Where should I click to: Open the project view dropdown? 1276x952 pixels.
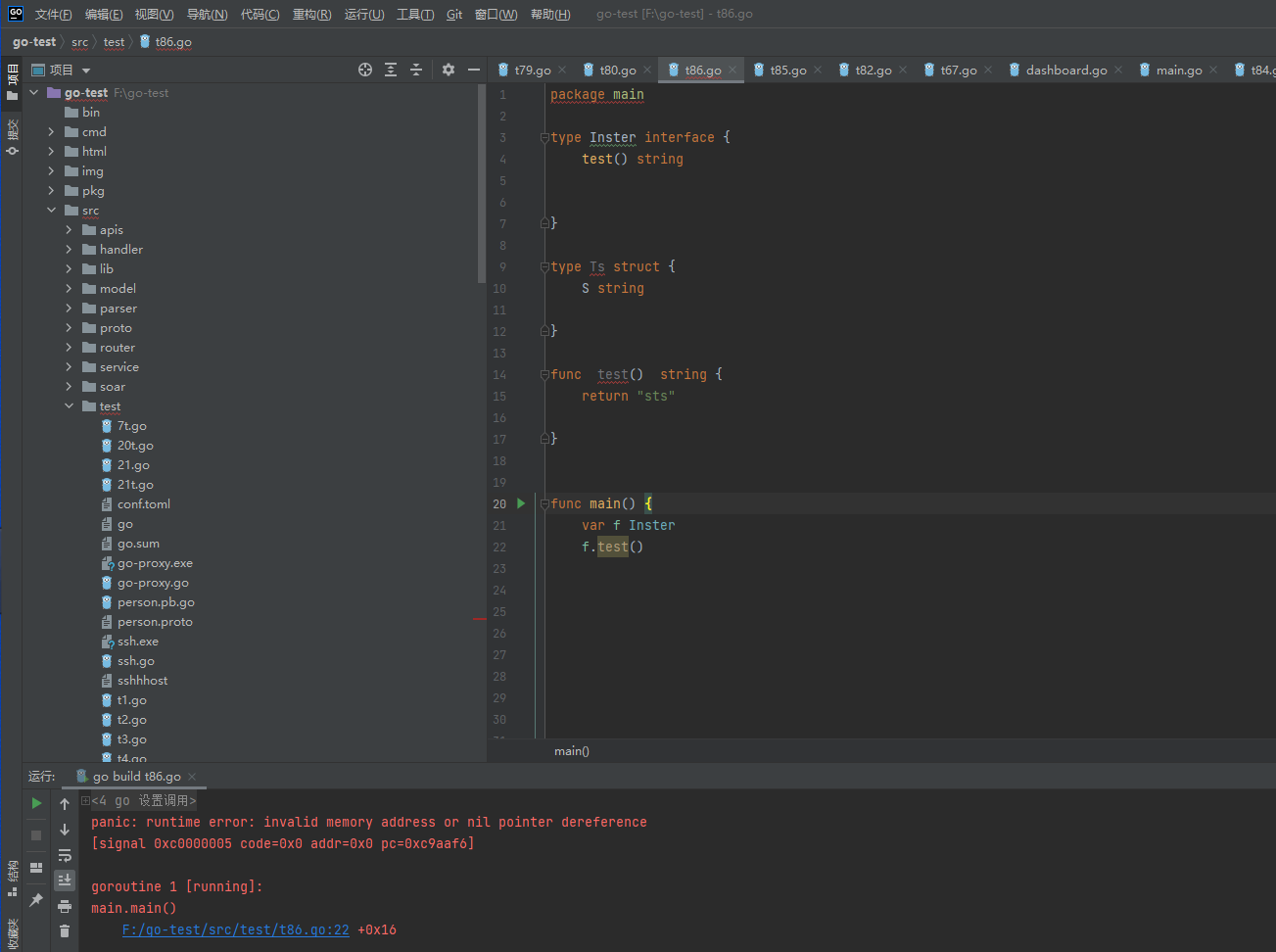86,71
